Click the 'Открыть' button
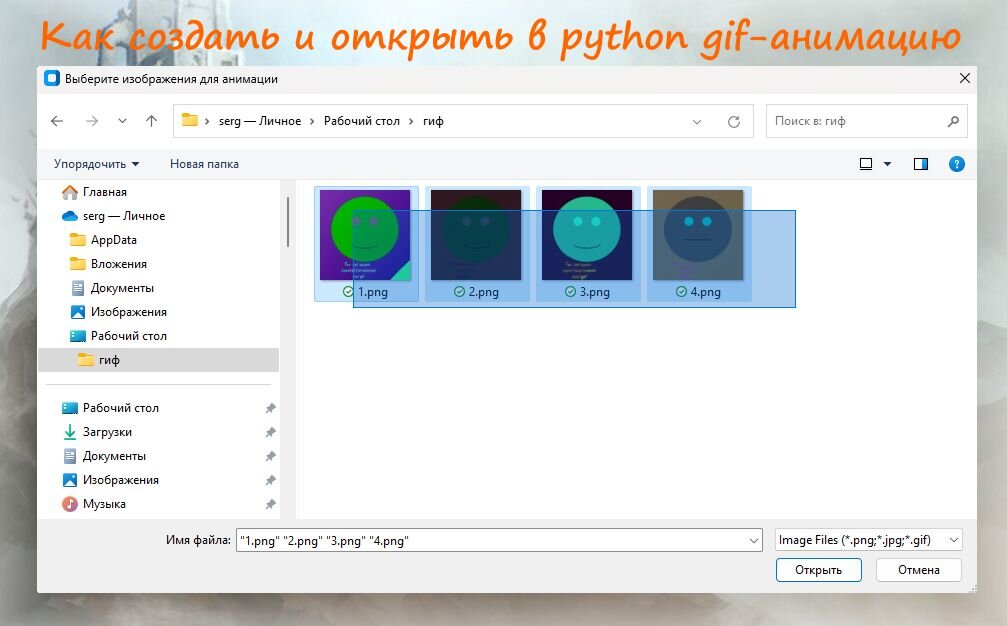Viewport: 1007px width, 626px height. [x=818, y=570]
